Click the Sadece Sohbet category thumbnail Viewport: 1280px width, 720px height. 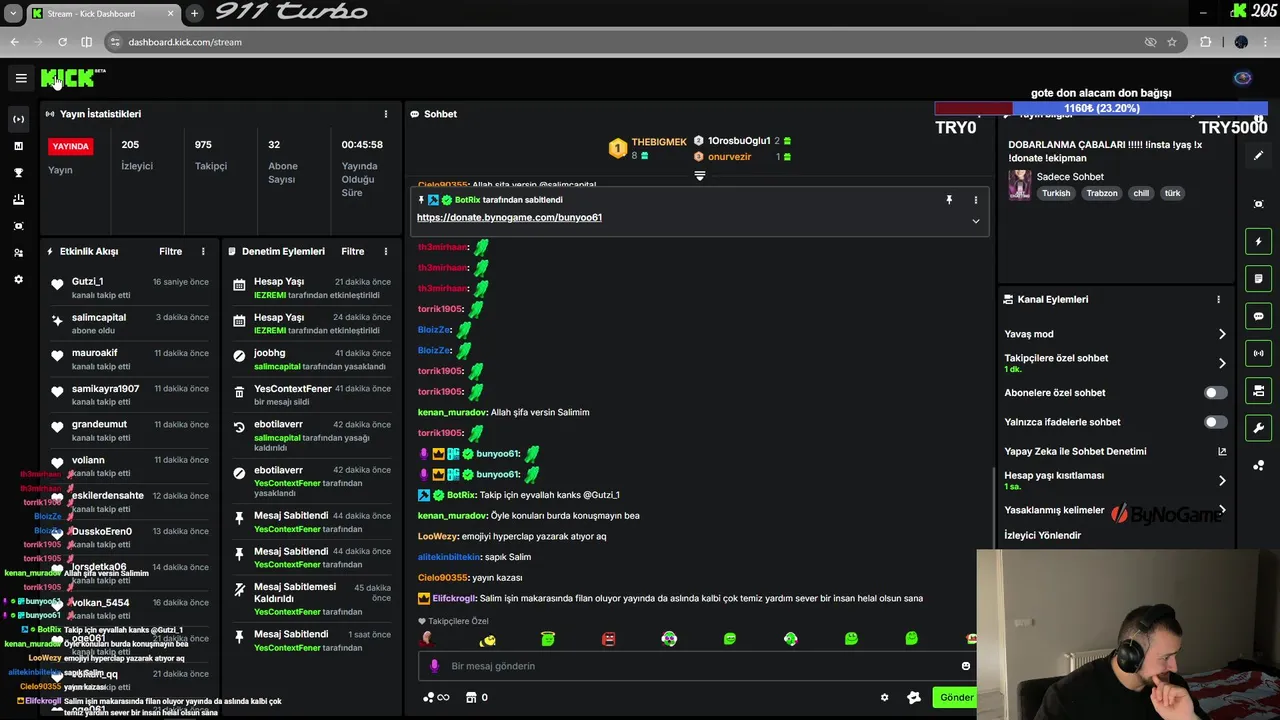[x=1019, y=185]
